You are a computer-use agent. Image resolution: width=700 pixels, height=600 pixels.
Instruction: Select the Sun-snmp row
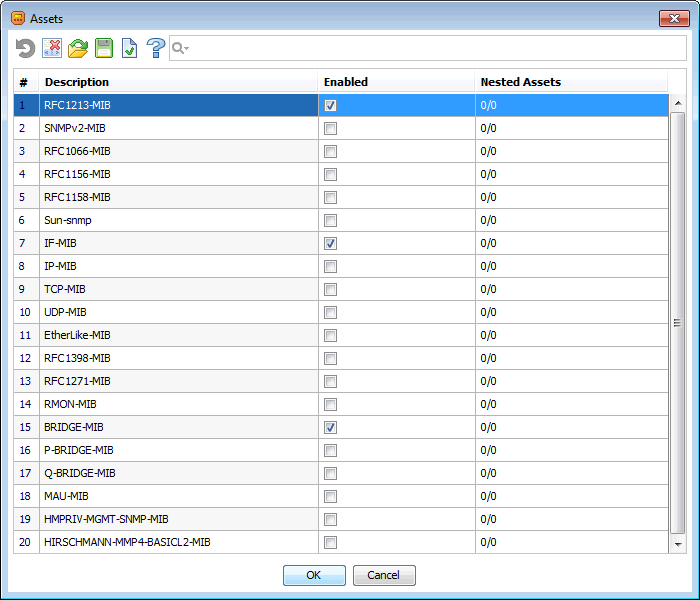[x=341, y=220]
